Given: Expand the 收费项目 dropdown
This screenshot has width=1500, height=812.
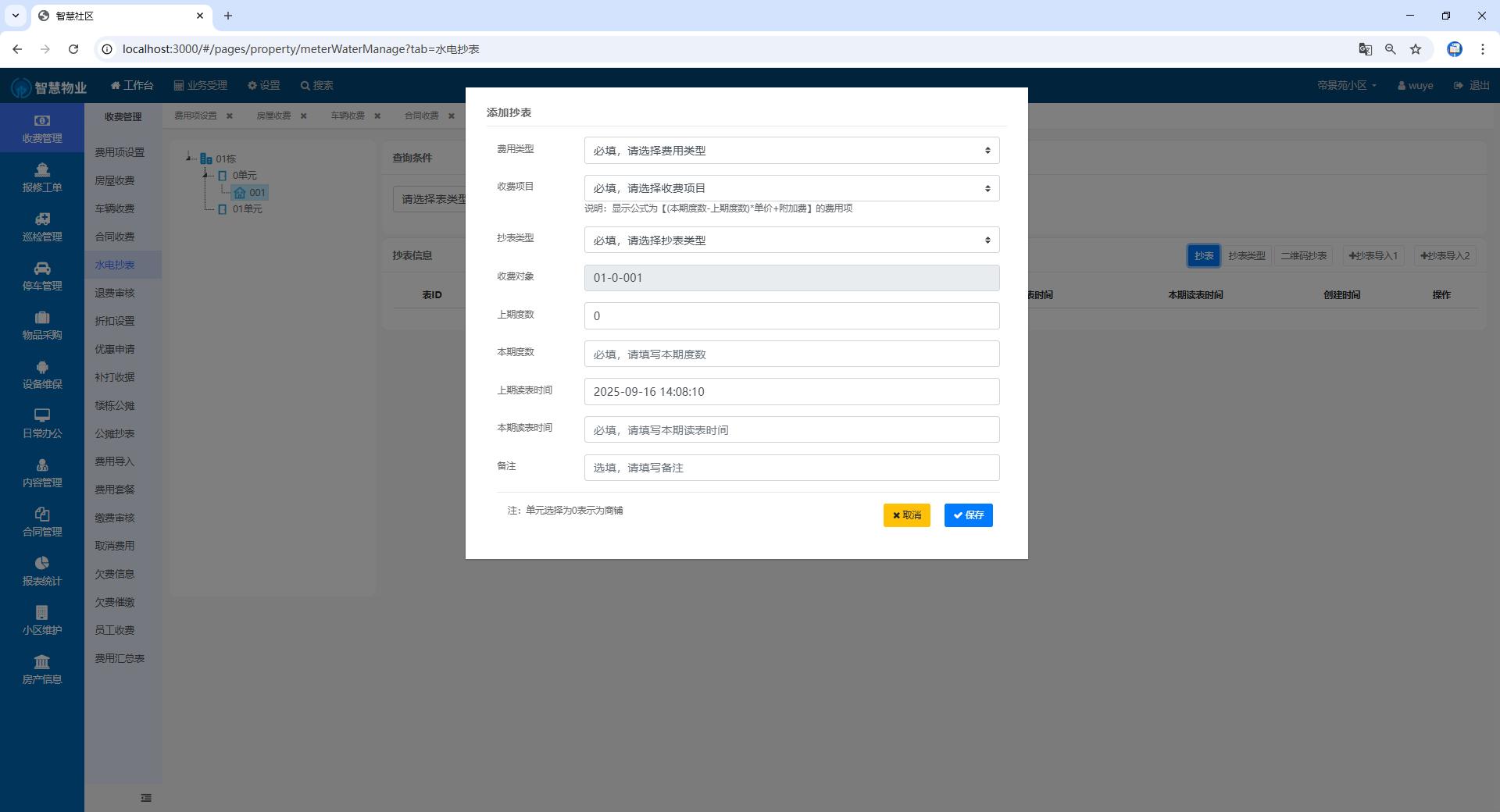Looking at the screenshot, I should click(x=791, y=188).
